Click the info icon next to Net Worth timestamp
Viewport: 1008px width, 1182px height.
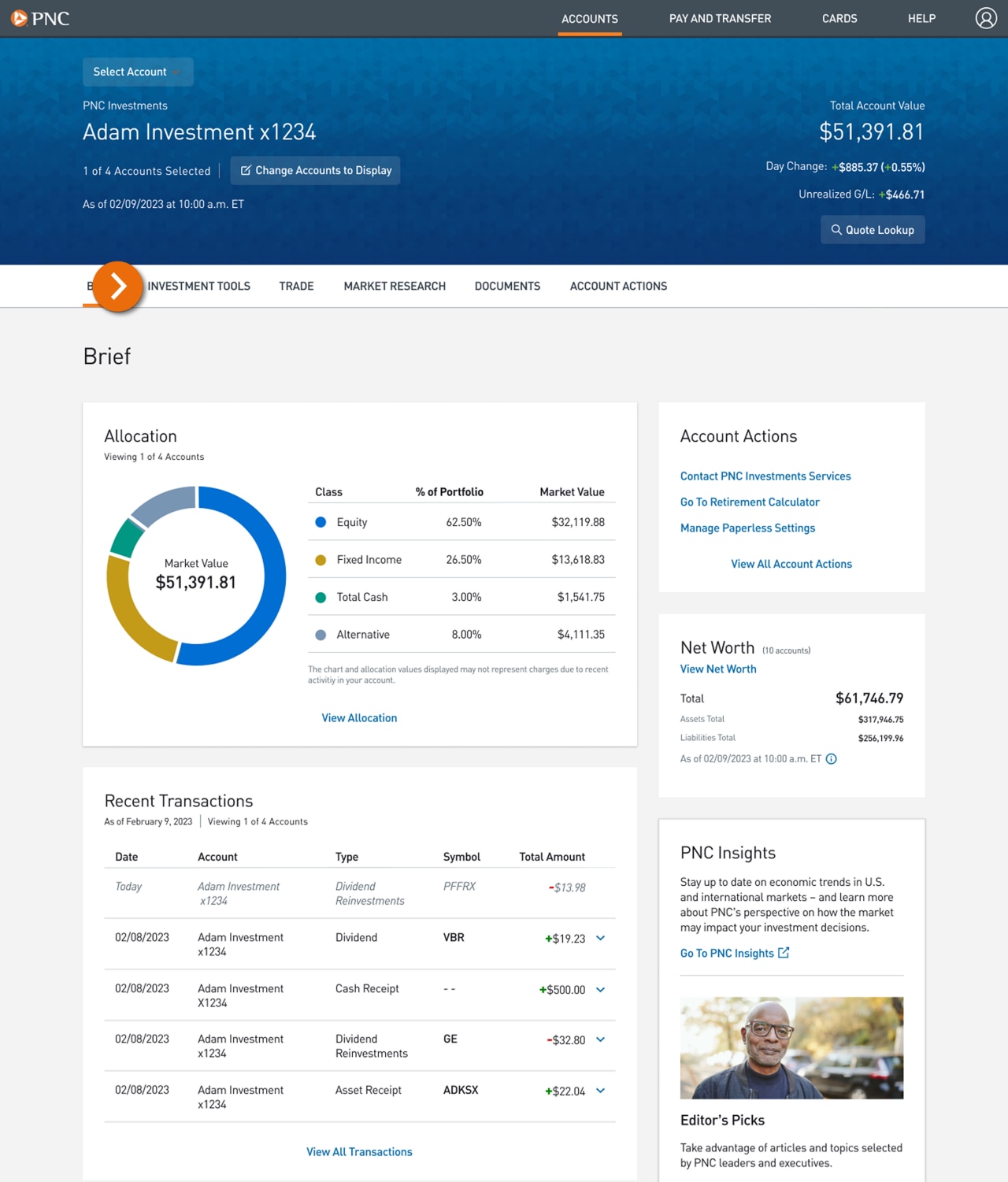coord(831,758)
